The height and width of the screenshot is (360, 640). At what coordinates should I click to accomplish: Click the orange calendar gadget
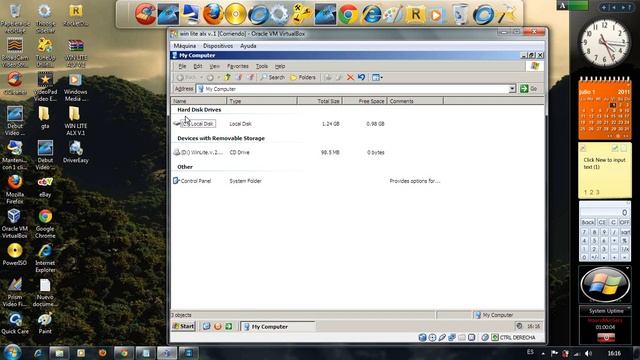[604, 109]
